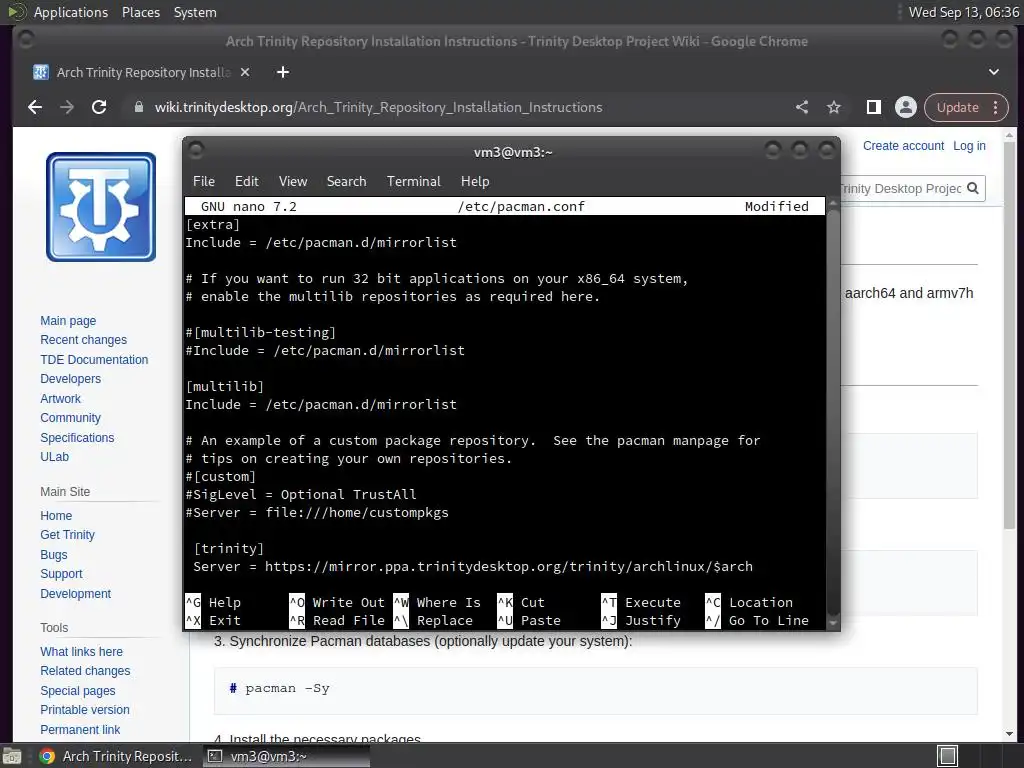
Task: Click the Create account link
Action: pyautogui.click(x=903, y=146)
